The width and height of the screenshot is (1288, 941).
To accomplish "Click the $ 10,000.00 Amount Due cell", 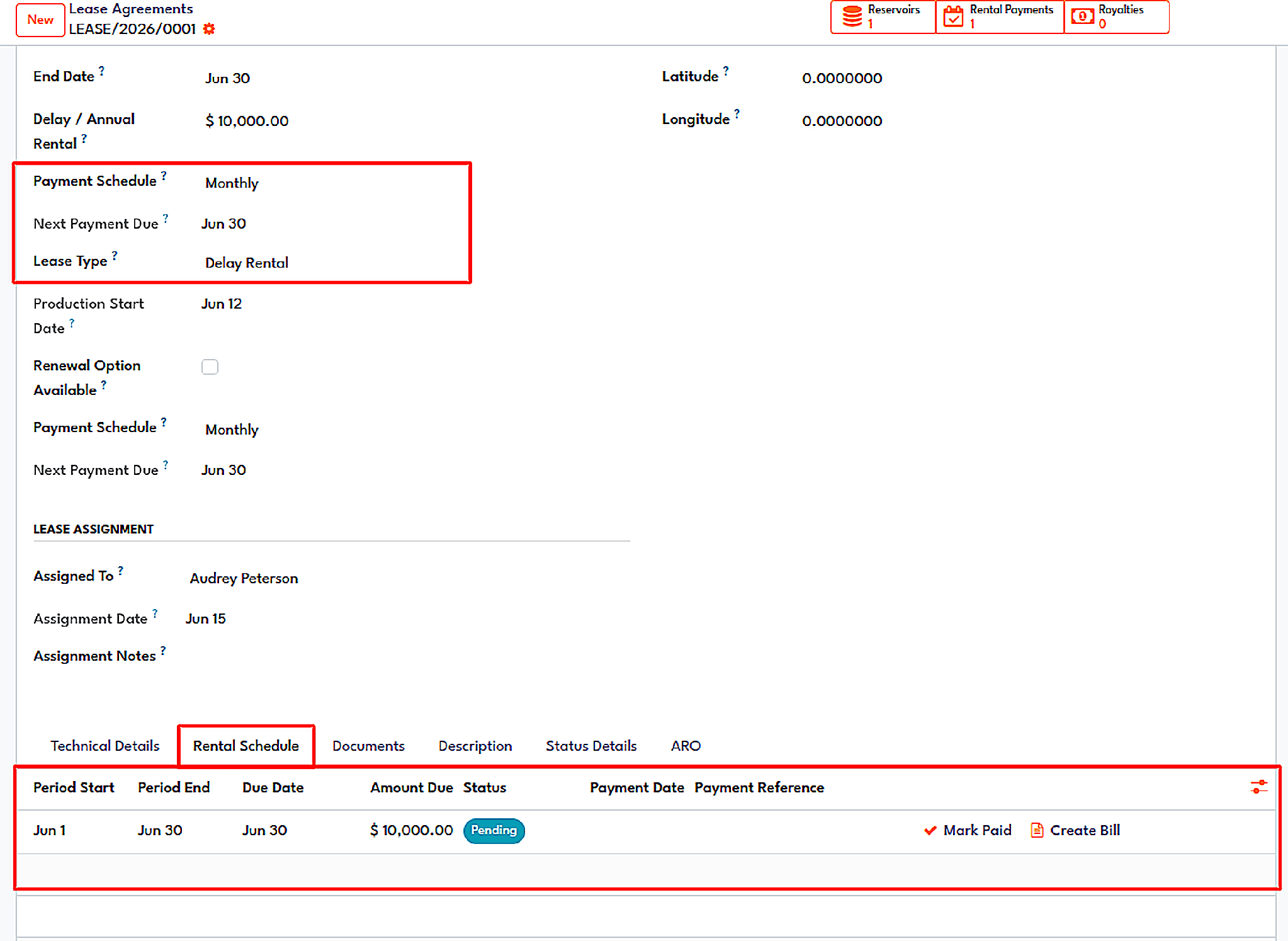I will tap(412, 830).
